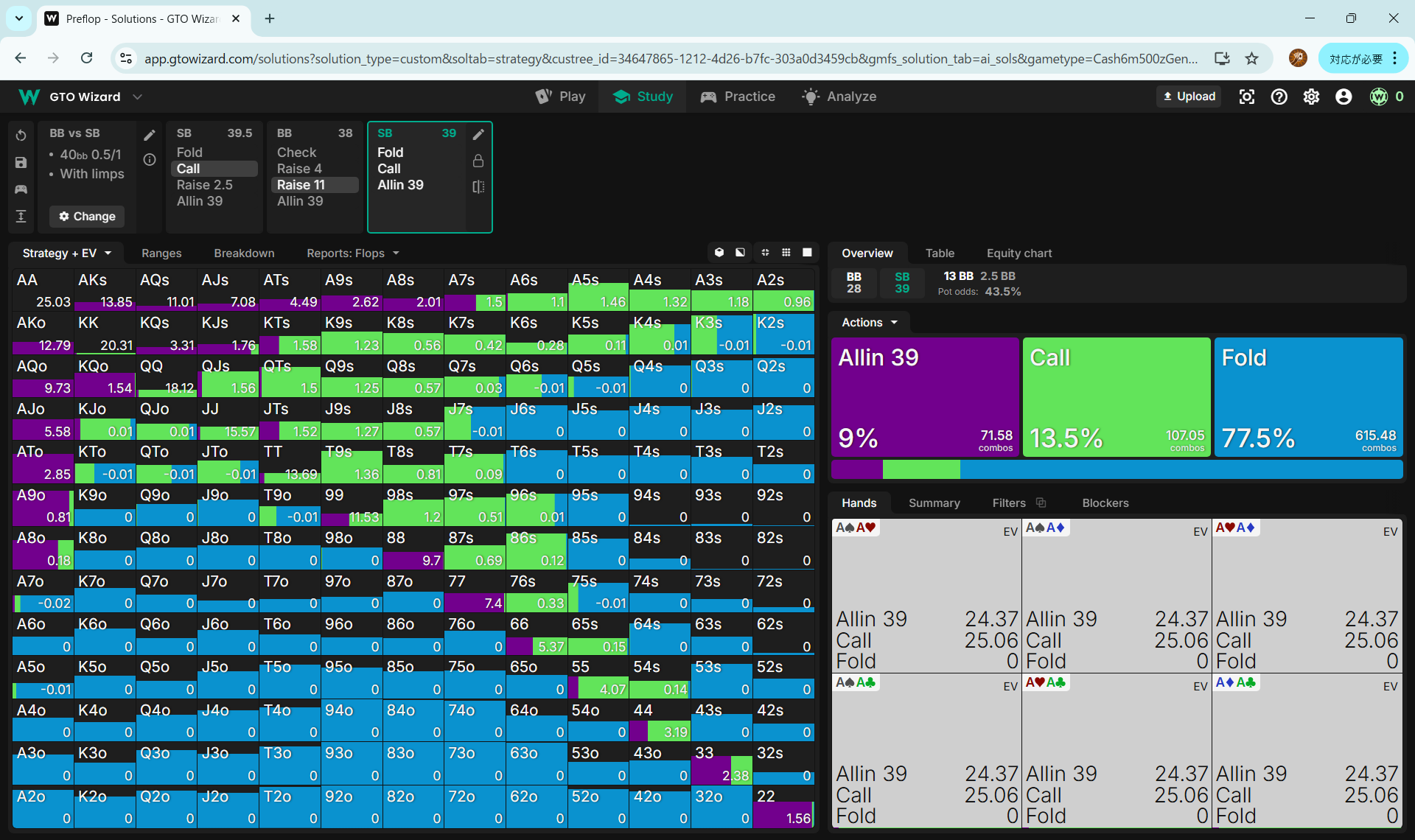This screenshot has height=840, width=1415.
Task: Open the help question mark icon
Action: click(x=1279, y=97)
